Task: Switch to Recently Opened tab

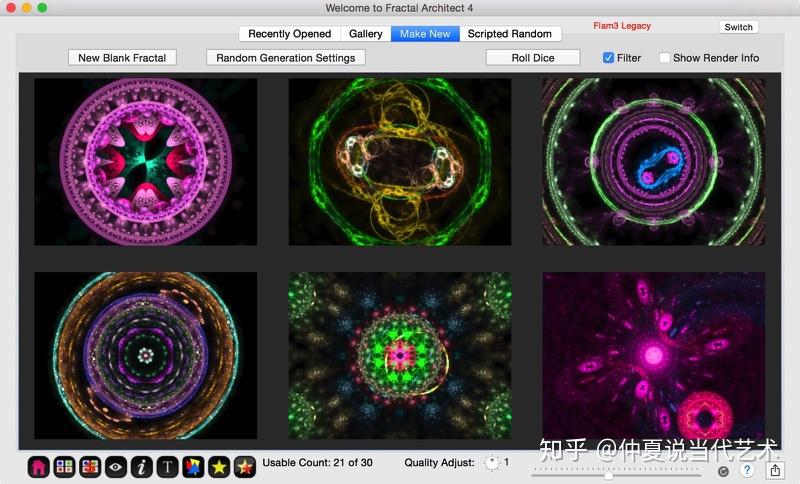Action: click(289, 34)
